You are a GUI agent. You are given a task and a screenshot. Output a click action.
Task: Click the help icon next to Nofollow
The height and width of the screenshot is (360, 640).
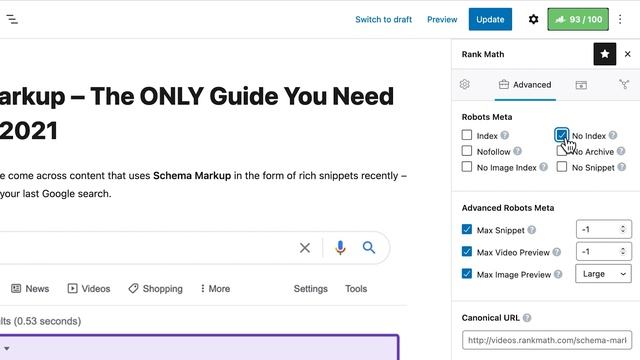[518, 151]
